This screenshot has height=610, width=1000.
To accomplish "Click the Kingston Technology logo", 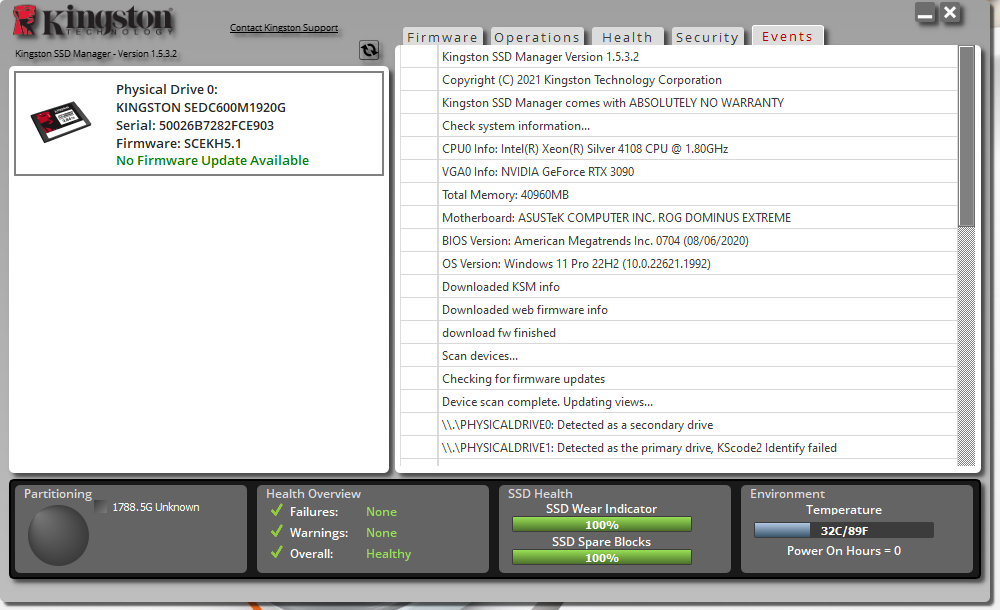I will (93, 20).
